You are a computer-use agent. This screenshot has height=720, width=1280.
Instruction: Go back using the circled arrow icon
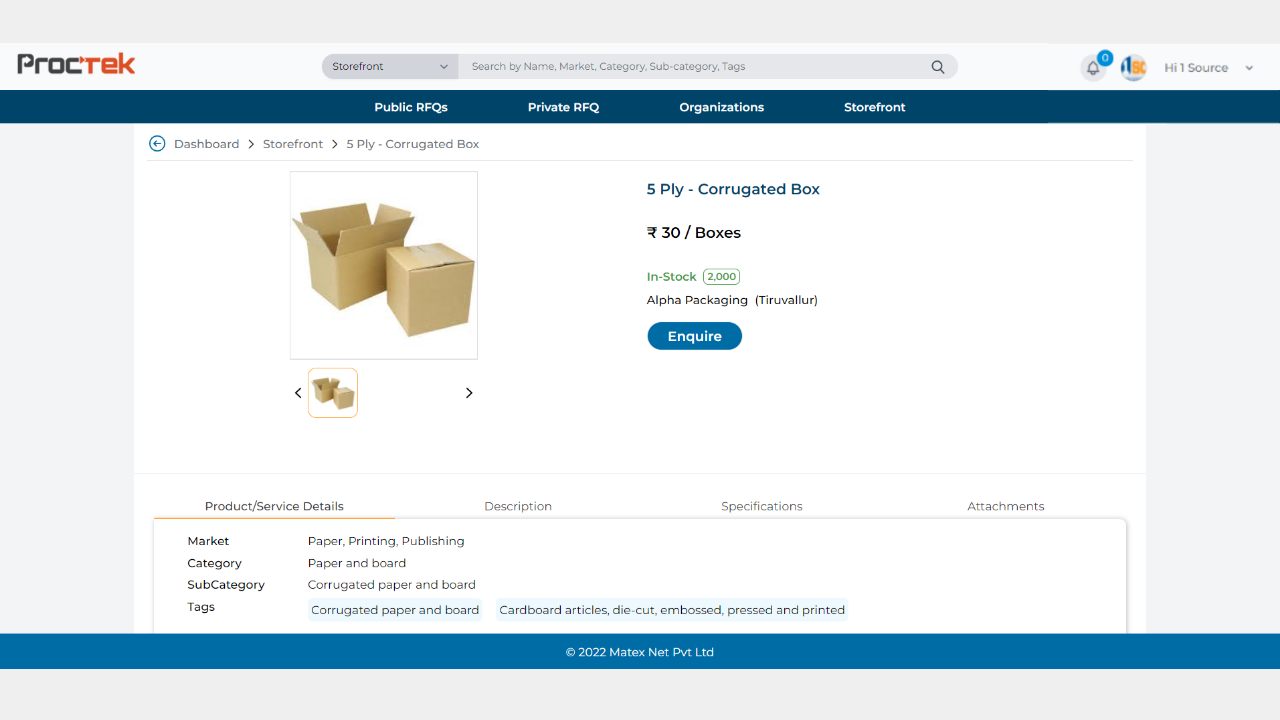click(157, 144)
